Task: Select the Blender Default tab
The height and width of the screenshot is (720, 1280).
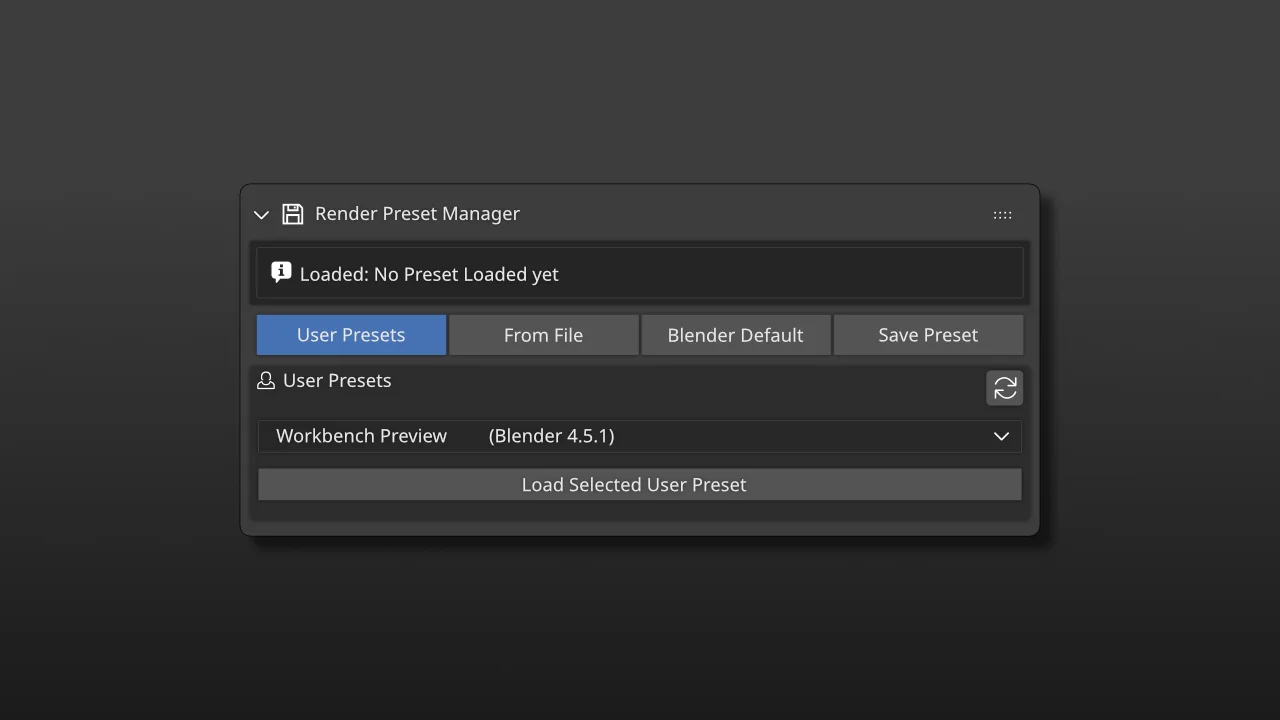Action: pyautogui.click(x=735, y=334)
